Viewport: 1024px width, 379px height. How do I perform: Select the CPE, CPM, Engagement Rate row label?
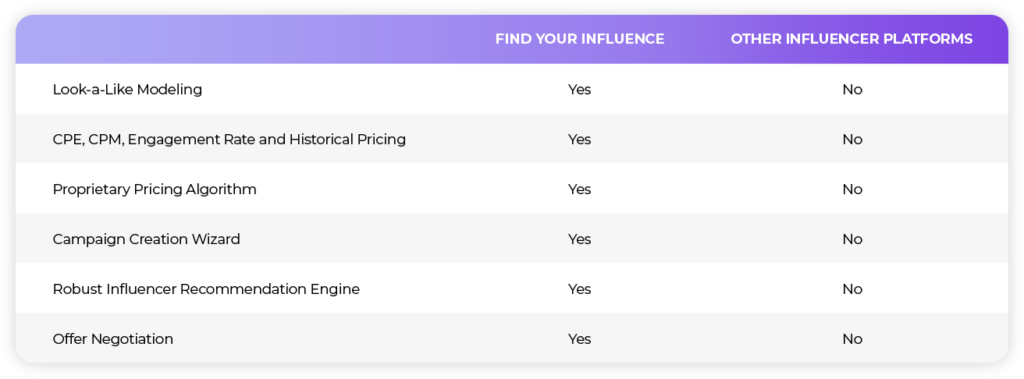229,139
